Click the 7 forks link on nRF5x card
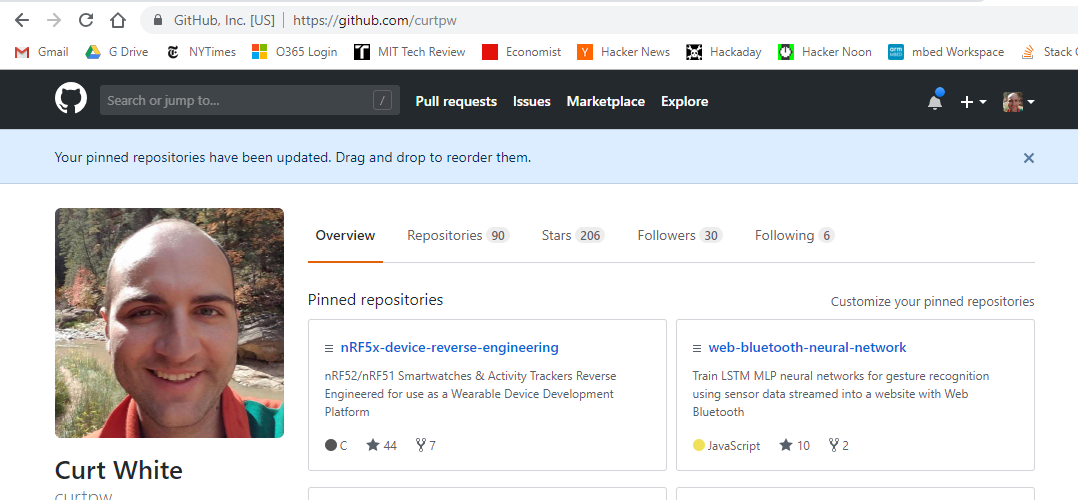This screenshot has height=500, width=1078. coord(426,446)
